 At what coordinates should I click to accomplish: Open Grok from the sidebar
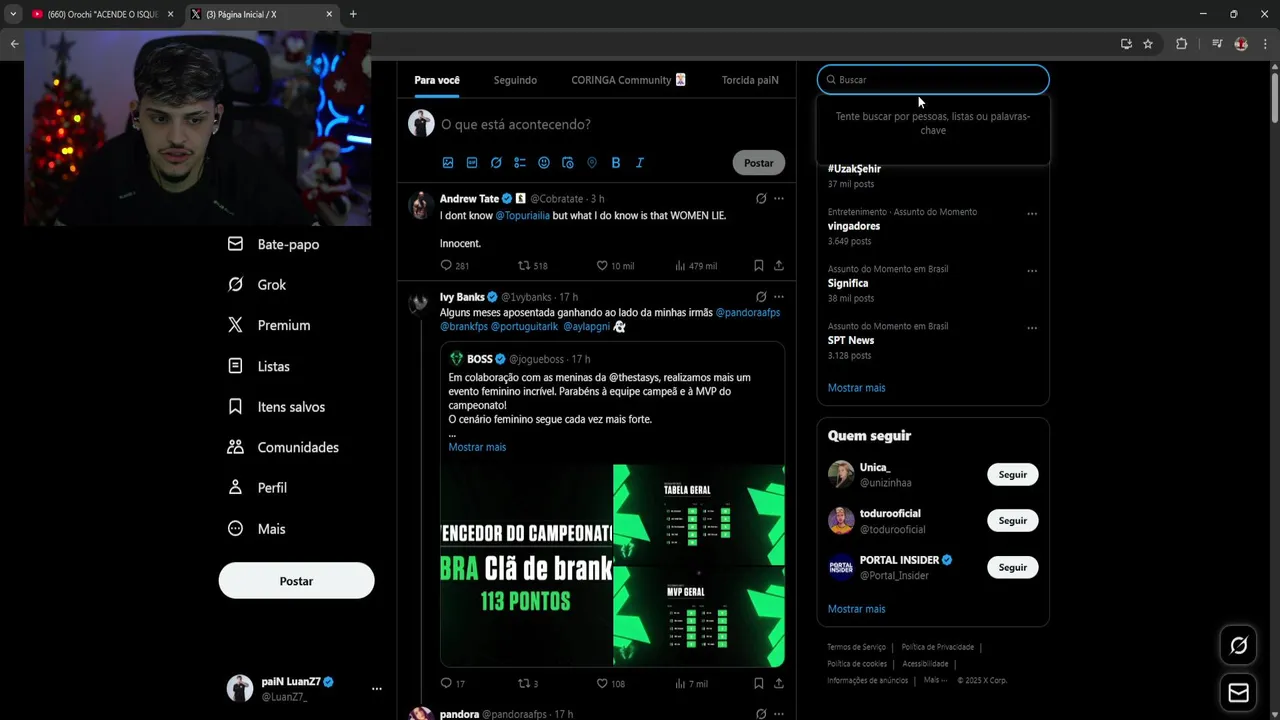pyautogui.click(x=257, y=285)
